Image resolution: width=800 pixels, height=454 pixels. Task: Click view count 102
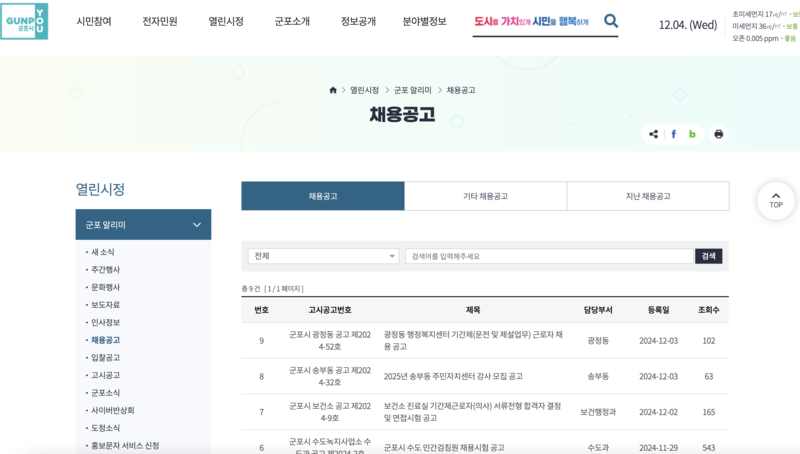point(709,341)
